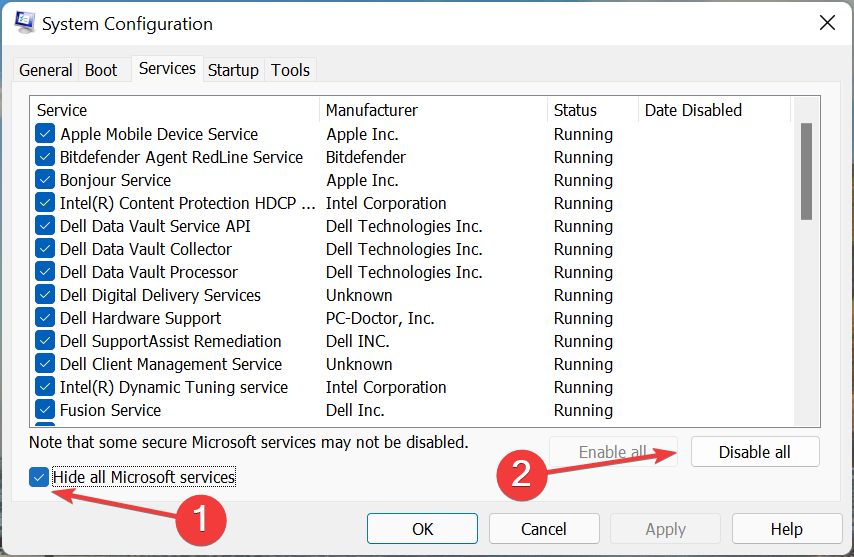Disable the Fusion Service checkbox

coord(45,410)
